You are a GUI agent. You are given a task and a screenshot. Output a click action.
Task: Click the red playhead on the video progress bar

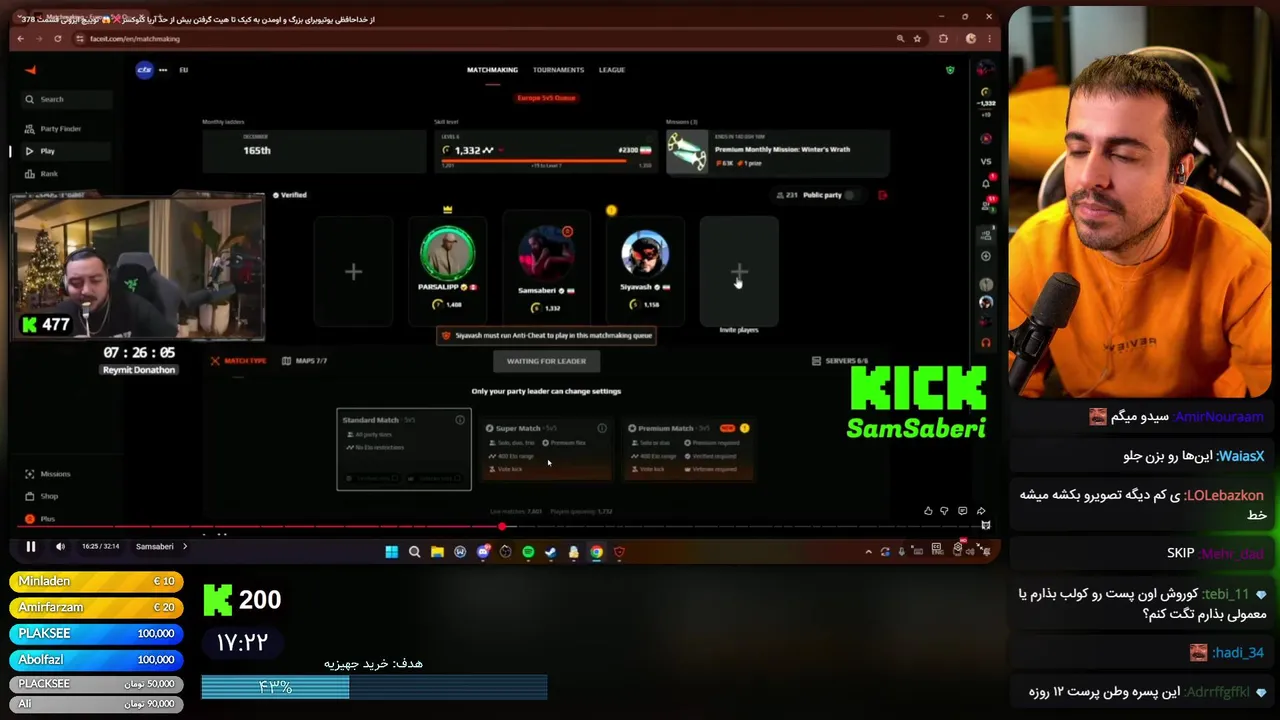tap(502, 526)
